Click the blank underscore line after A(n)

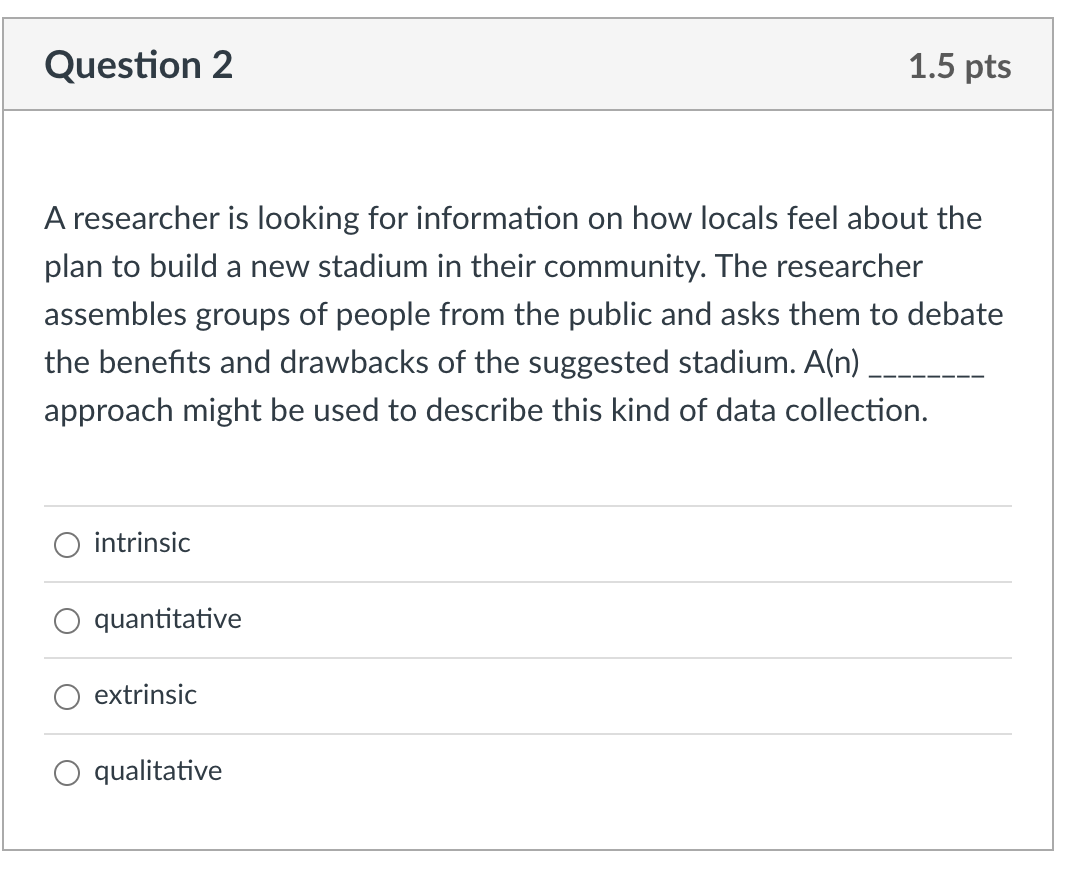coord(928,364)
